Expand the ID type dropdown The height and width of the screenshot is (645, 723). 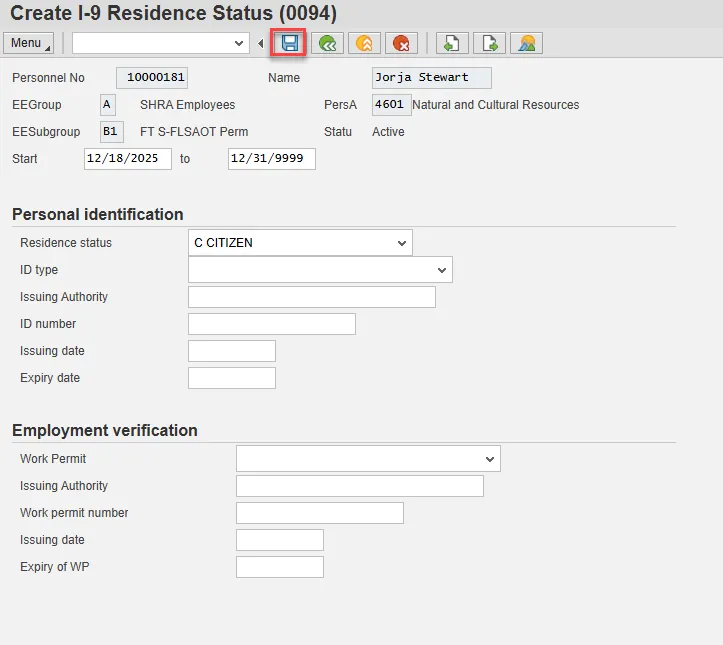[x=441, y=270]
